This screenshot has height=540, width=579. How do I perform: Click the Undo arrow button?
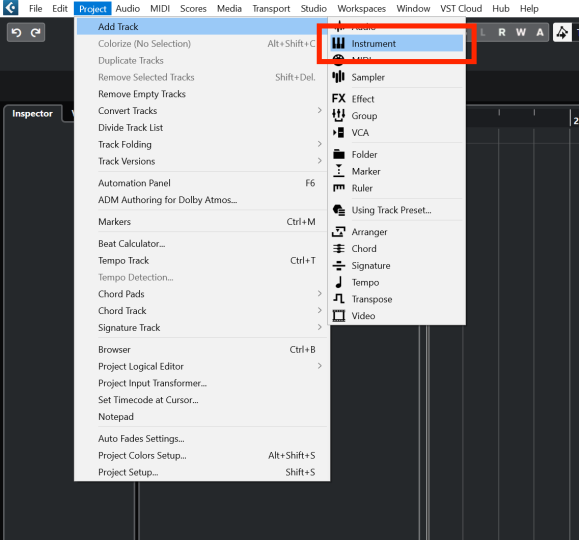[x=16, y=33]
